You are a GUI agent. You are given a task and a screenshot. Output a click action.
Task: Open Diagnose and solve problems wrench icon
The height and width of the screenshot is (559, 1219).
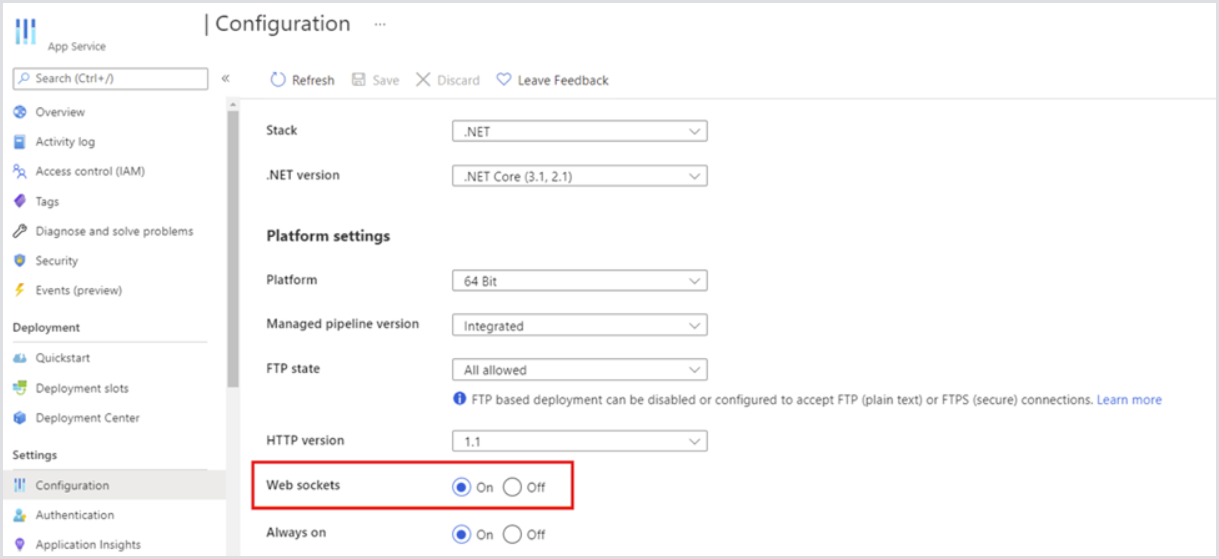tap(19, 231)
